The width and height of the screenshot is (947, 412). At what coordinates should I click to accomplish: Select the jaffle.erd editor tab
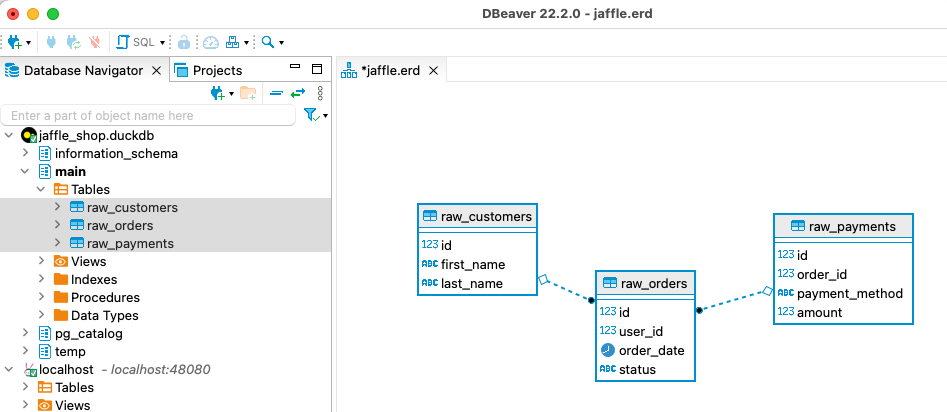pos(390,70)
